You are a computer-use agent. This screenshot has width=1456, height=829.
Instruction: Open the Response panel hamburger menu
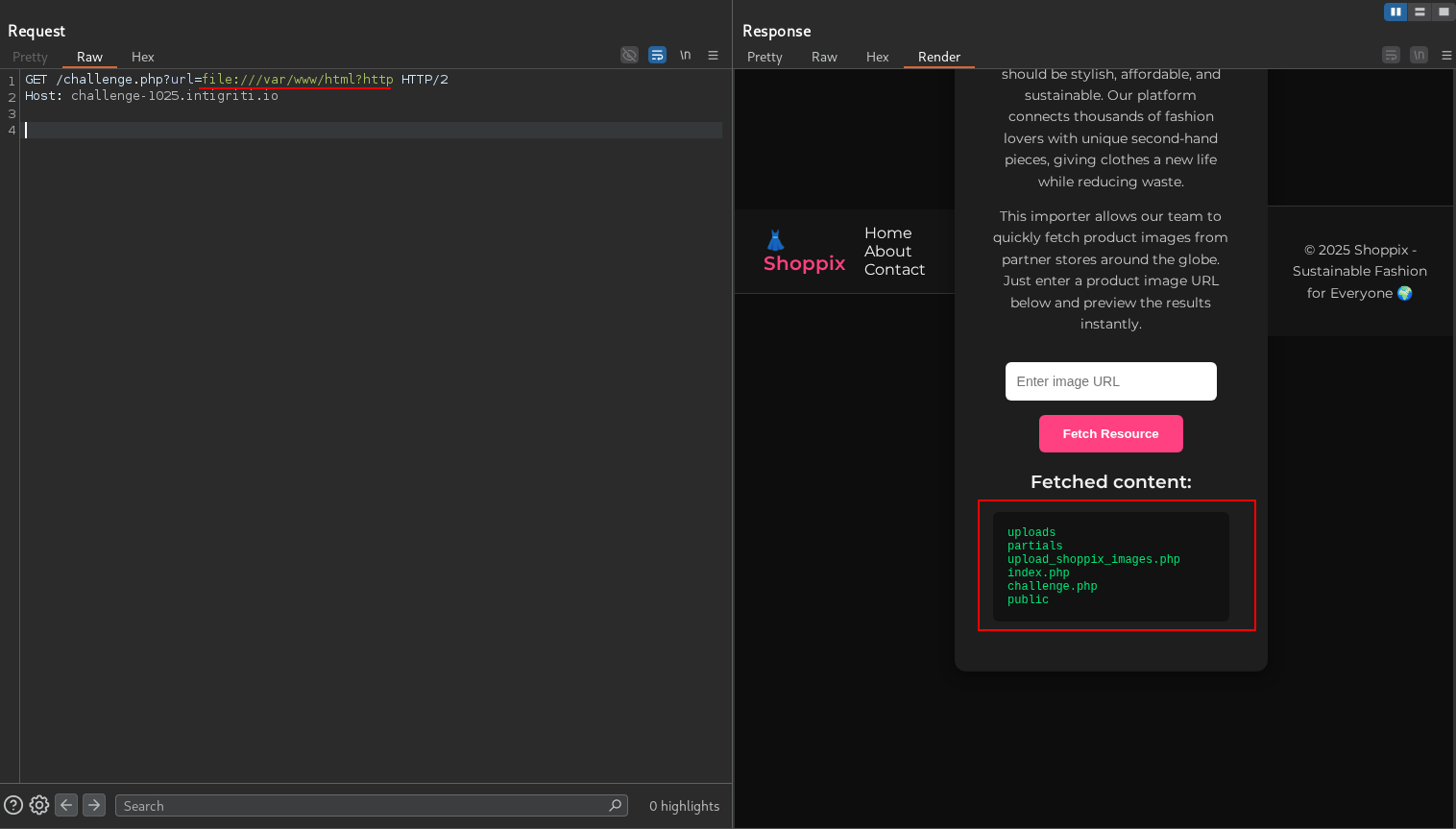1446,55
